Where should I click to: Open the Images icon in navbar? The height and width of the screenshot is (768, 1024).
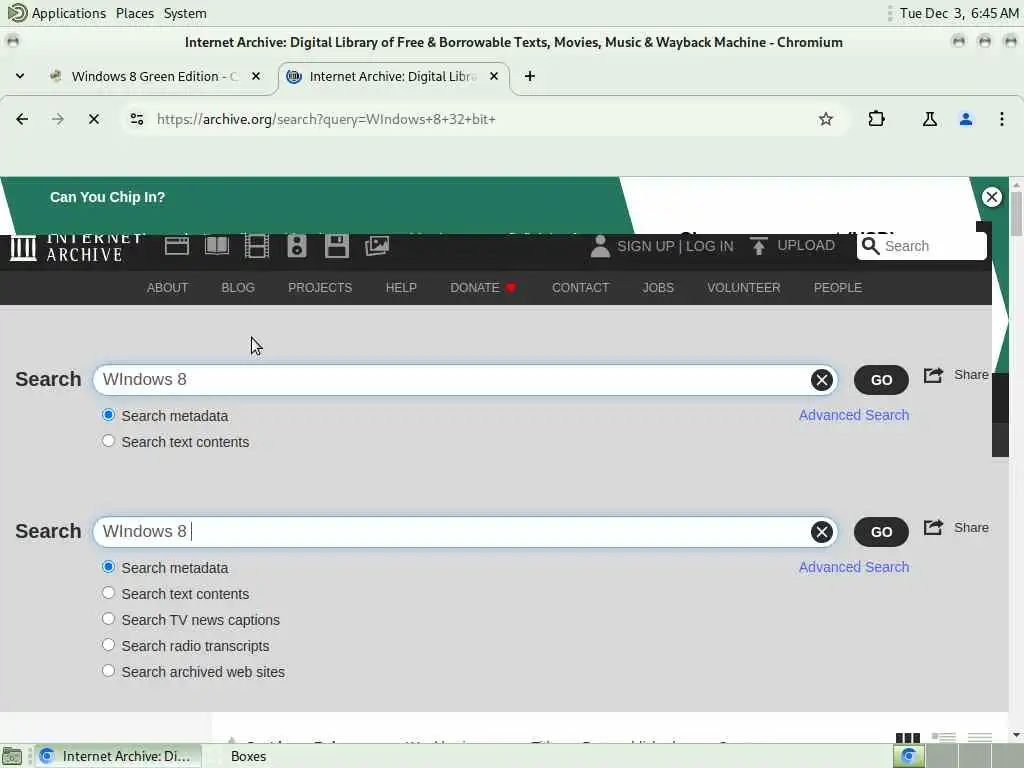(x=377, y=246)
